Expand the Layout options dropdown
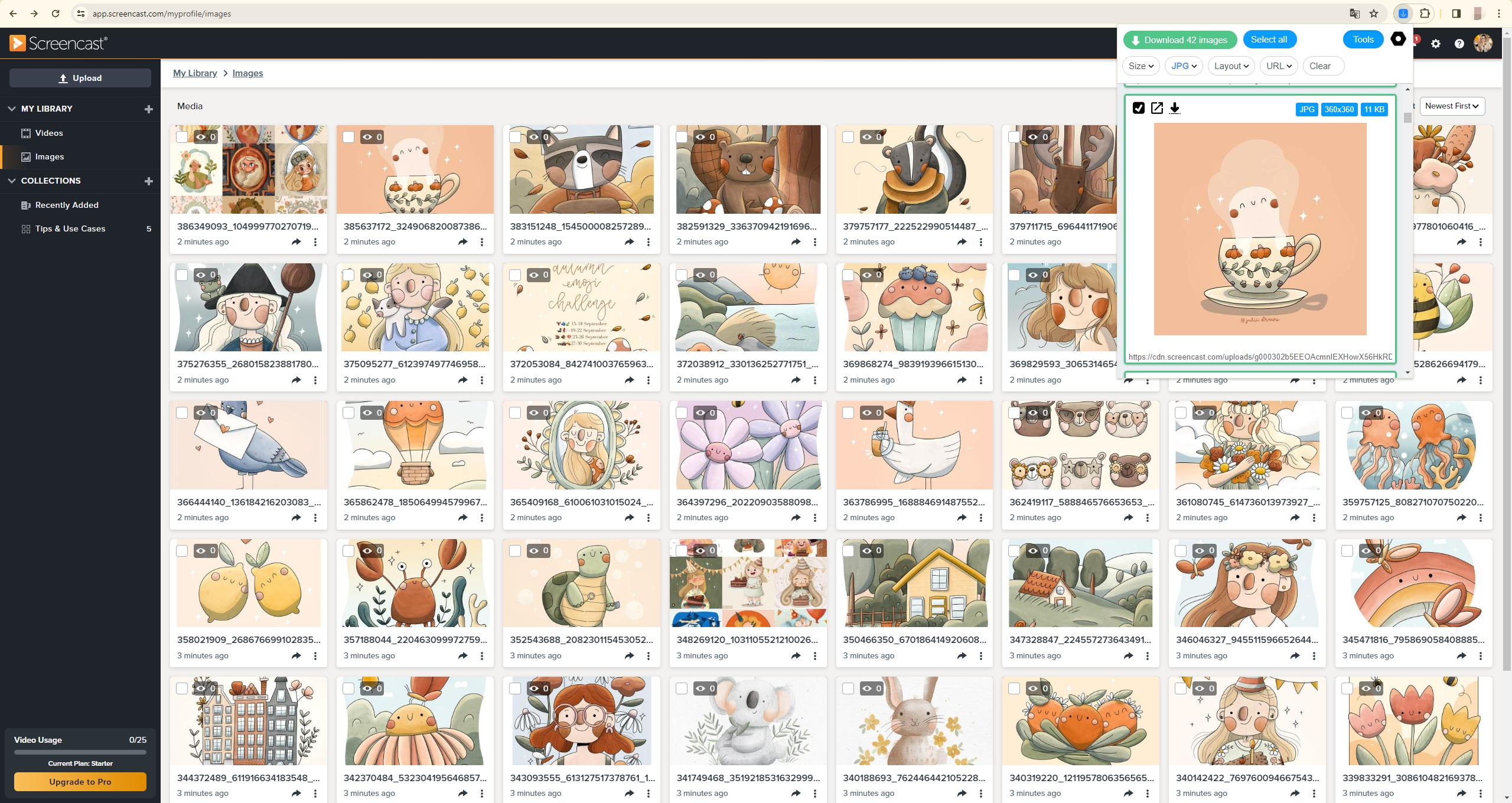The width and height of the screenshot is (1512, 803). coord(1231,66)
